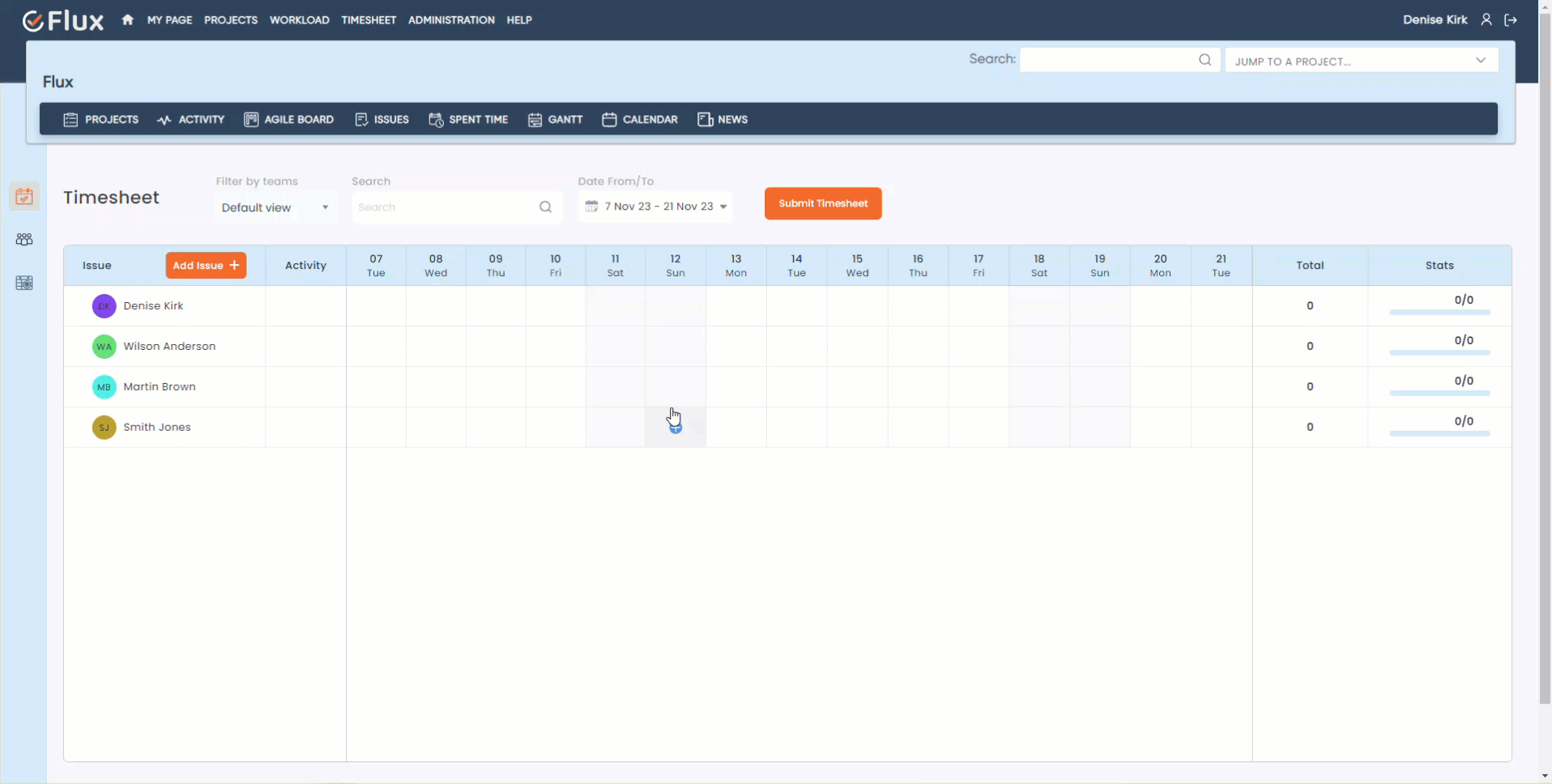Click the user profile icon

point(1486,20)
